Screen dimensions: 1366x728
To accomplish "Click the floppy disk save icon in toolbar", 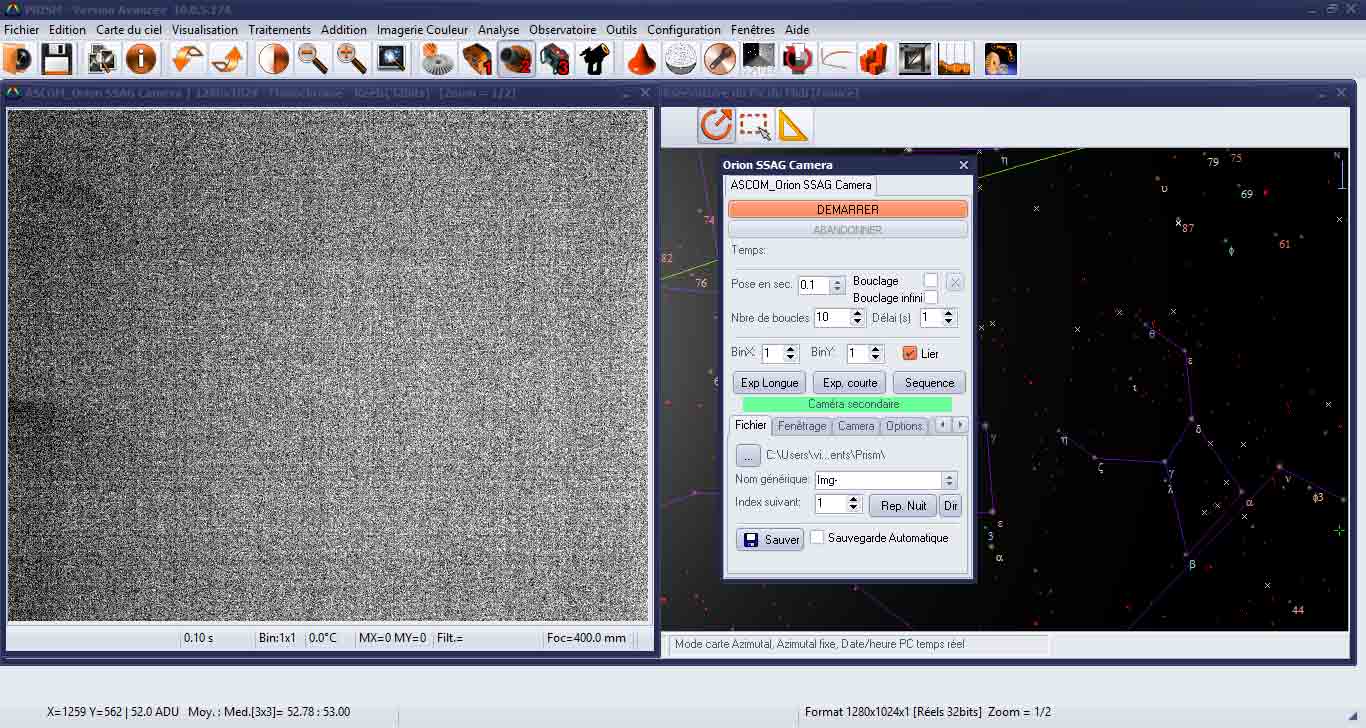I will (x=56, y=60).
